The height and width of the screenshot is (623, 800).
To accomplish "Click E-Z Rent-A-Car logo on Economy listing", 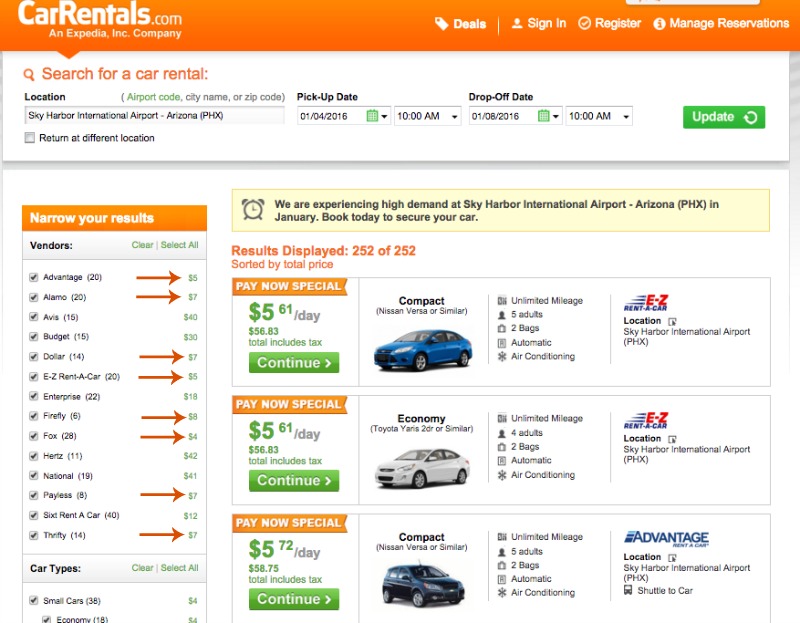I will click(x=645, y=420).
